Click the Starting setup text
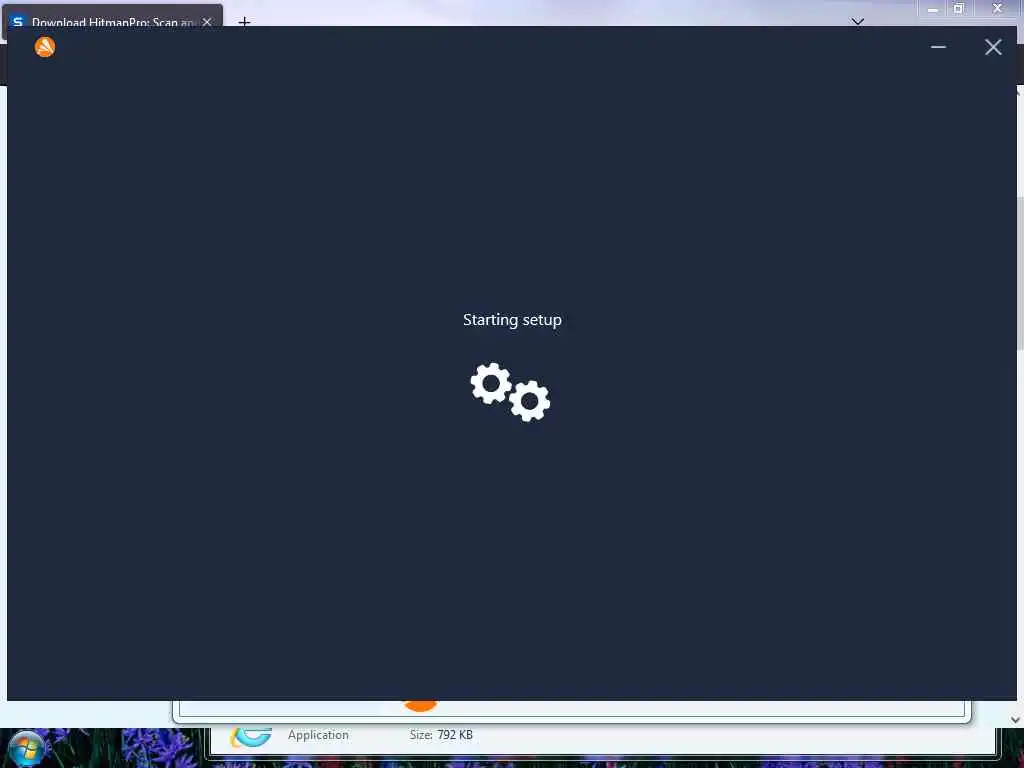This screenshot has width=1024, height=768. [512, 319]
